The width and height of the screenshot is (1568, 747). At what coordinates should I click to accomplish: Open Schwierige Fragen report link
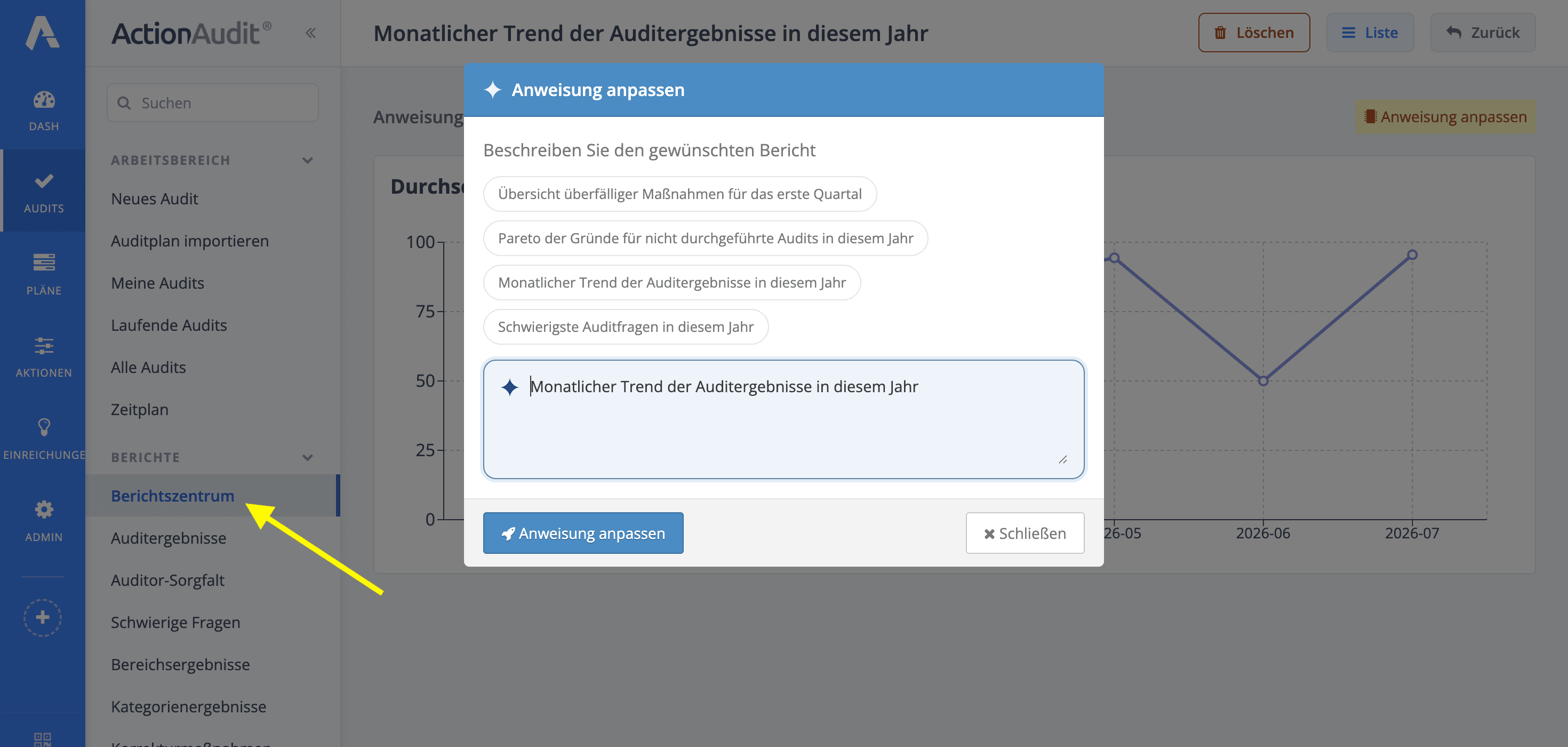175,622
